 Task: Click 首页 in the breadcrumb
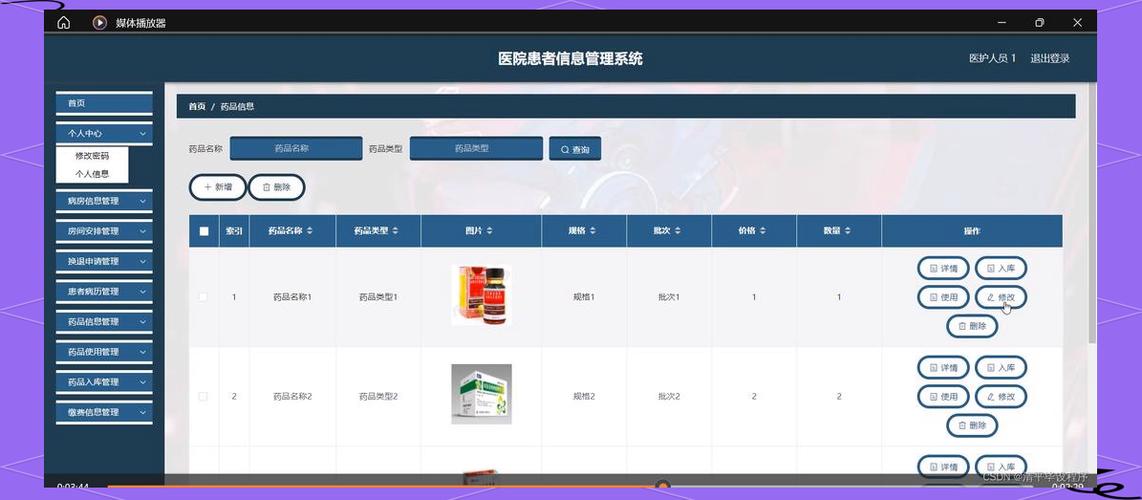[x=197, y=106]
